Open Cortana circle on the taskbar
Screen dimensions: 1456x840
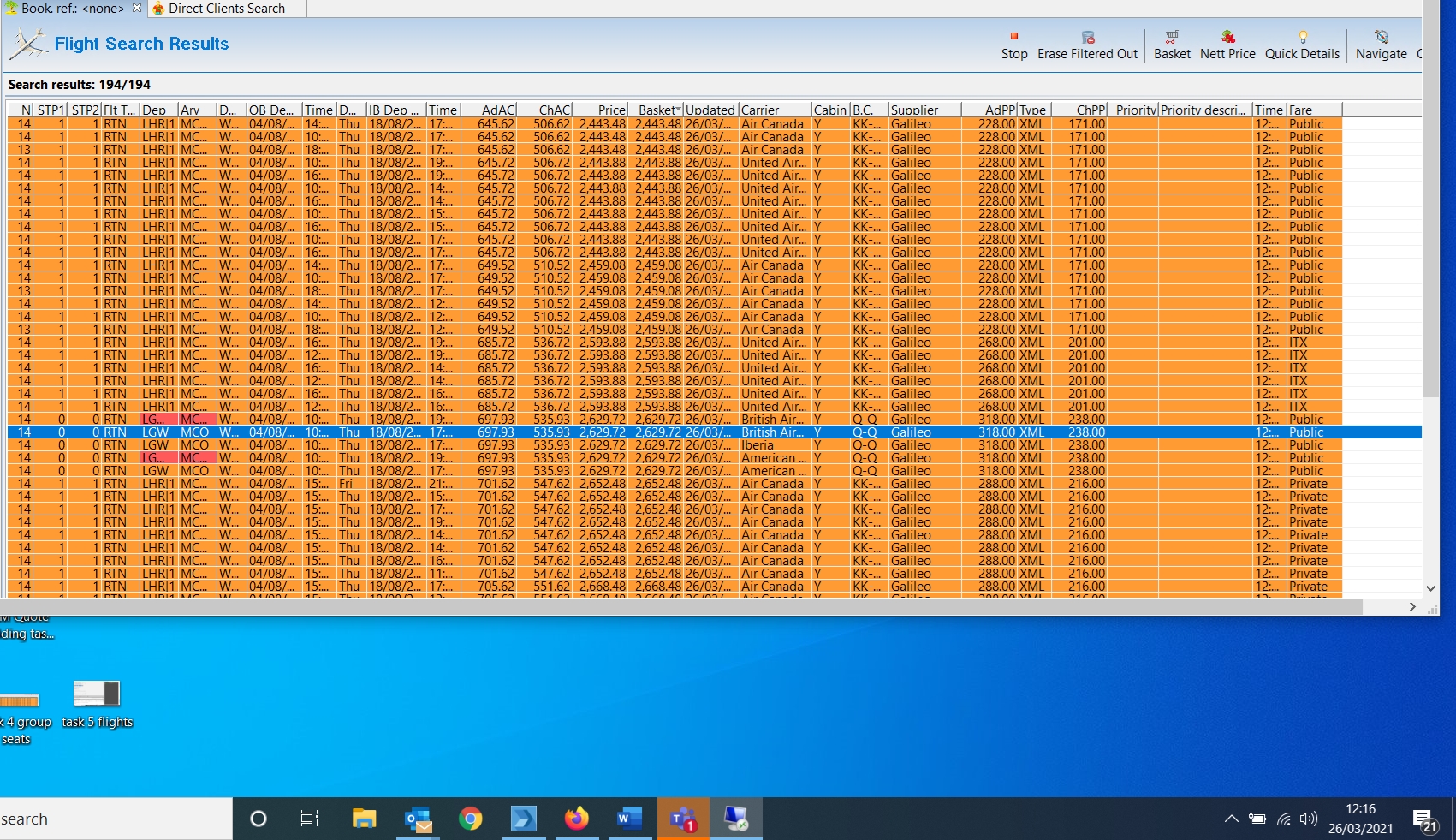(x=258, y=819)
